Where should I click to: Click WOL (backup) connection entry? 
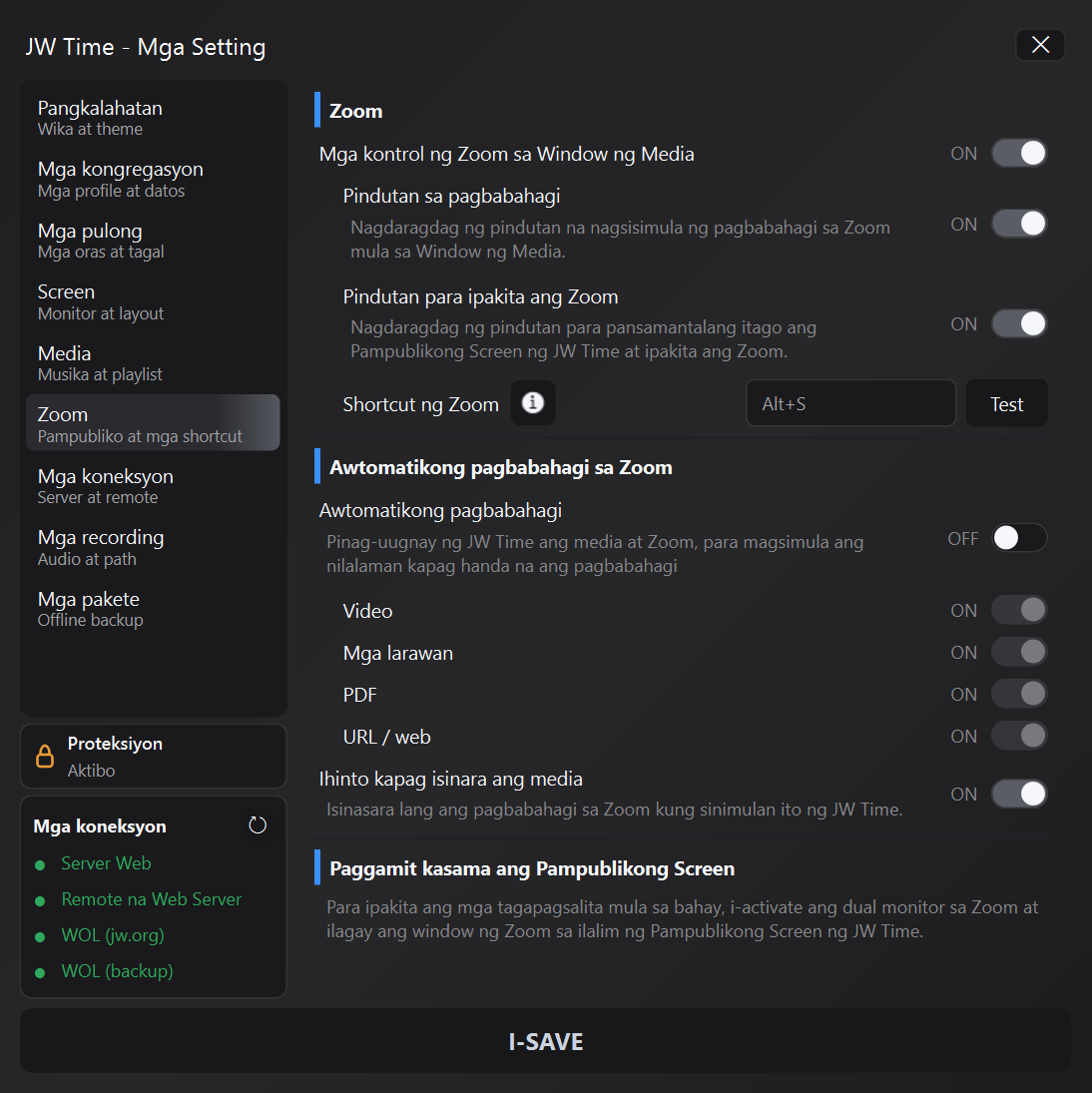click(117, 971)
